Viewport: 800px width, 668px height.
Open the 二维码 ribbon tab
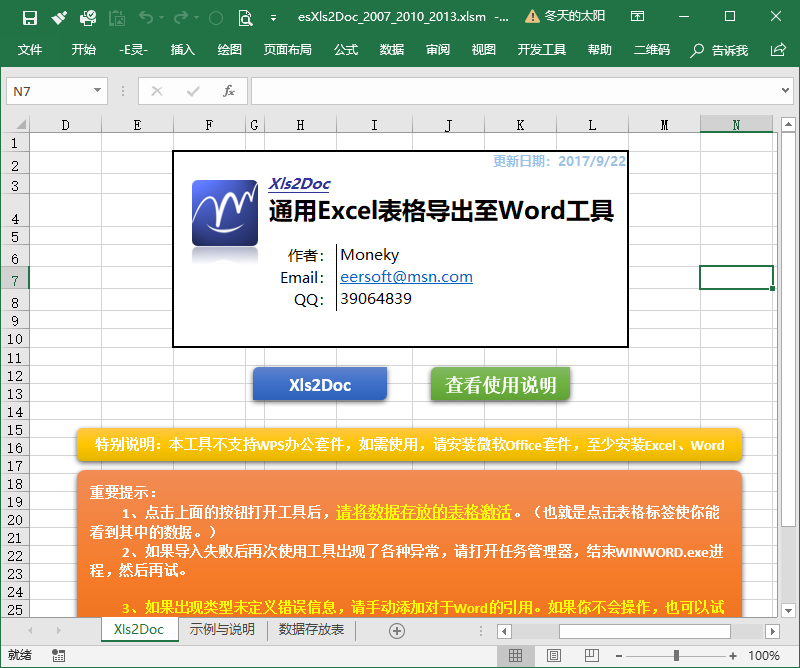coord(652,50)
